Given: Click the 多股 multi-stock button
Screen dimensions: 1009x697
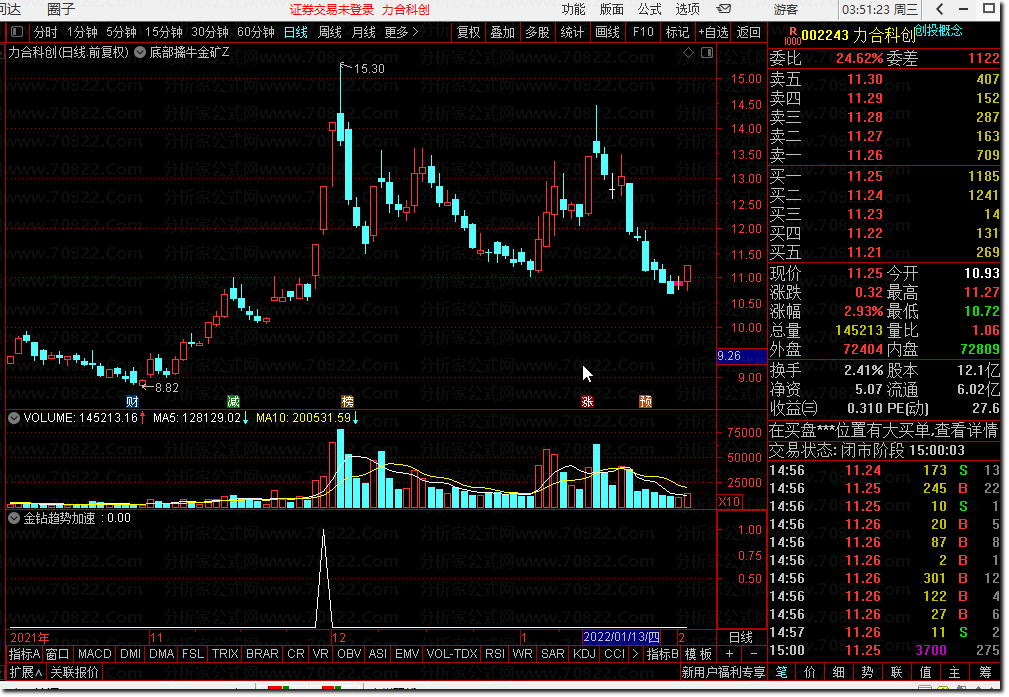Looking at the screenshot, I should tap(537, 32).
